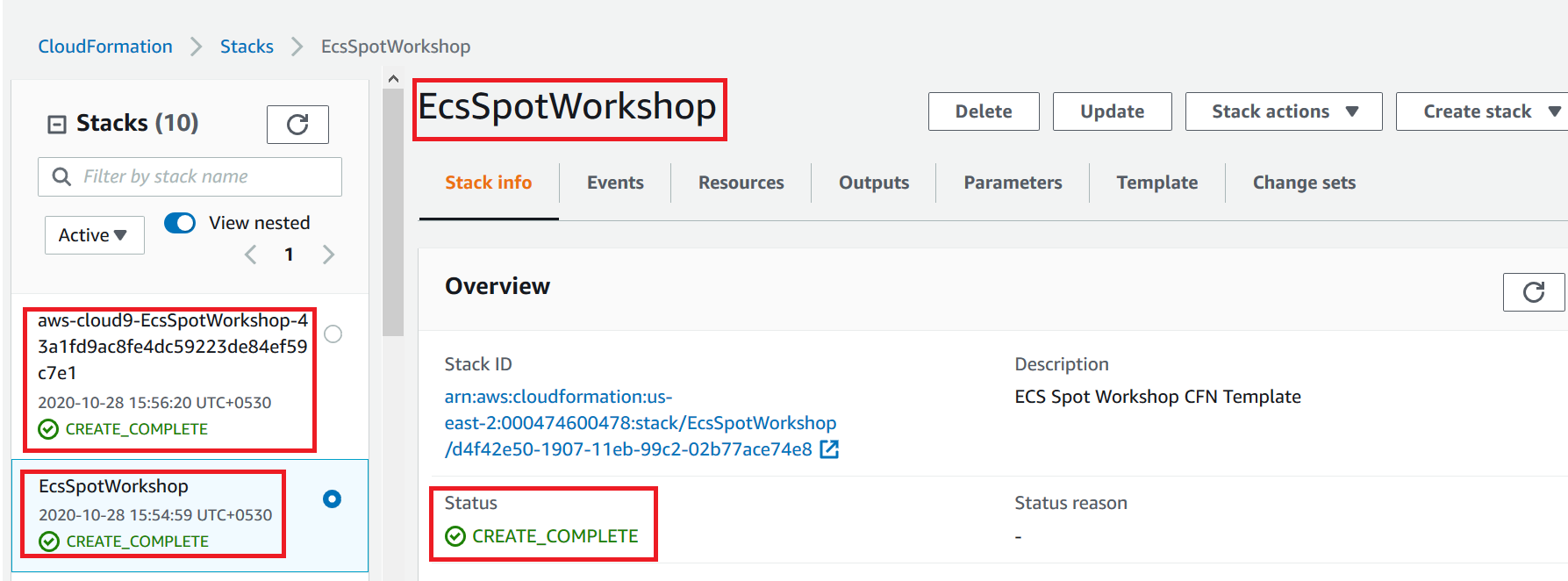This screenshot has height=581, width=1568.
Task: Refresh the Overview panel
Action: 1533,292
